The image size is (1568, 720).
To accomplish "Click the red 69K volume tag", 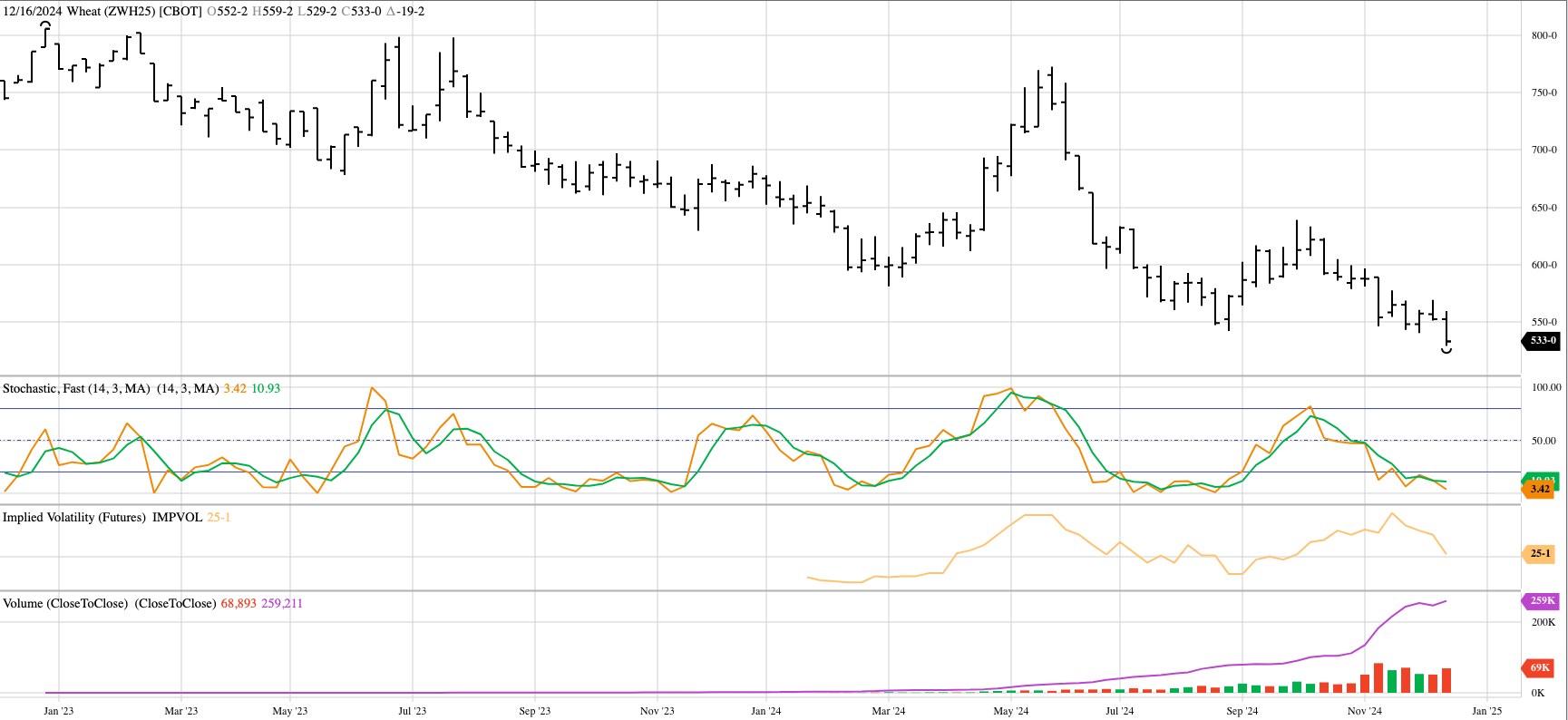I will pyautogui.click(x=1539, y=667).
